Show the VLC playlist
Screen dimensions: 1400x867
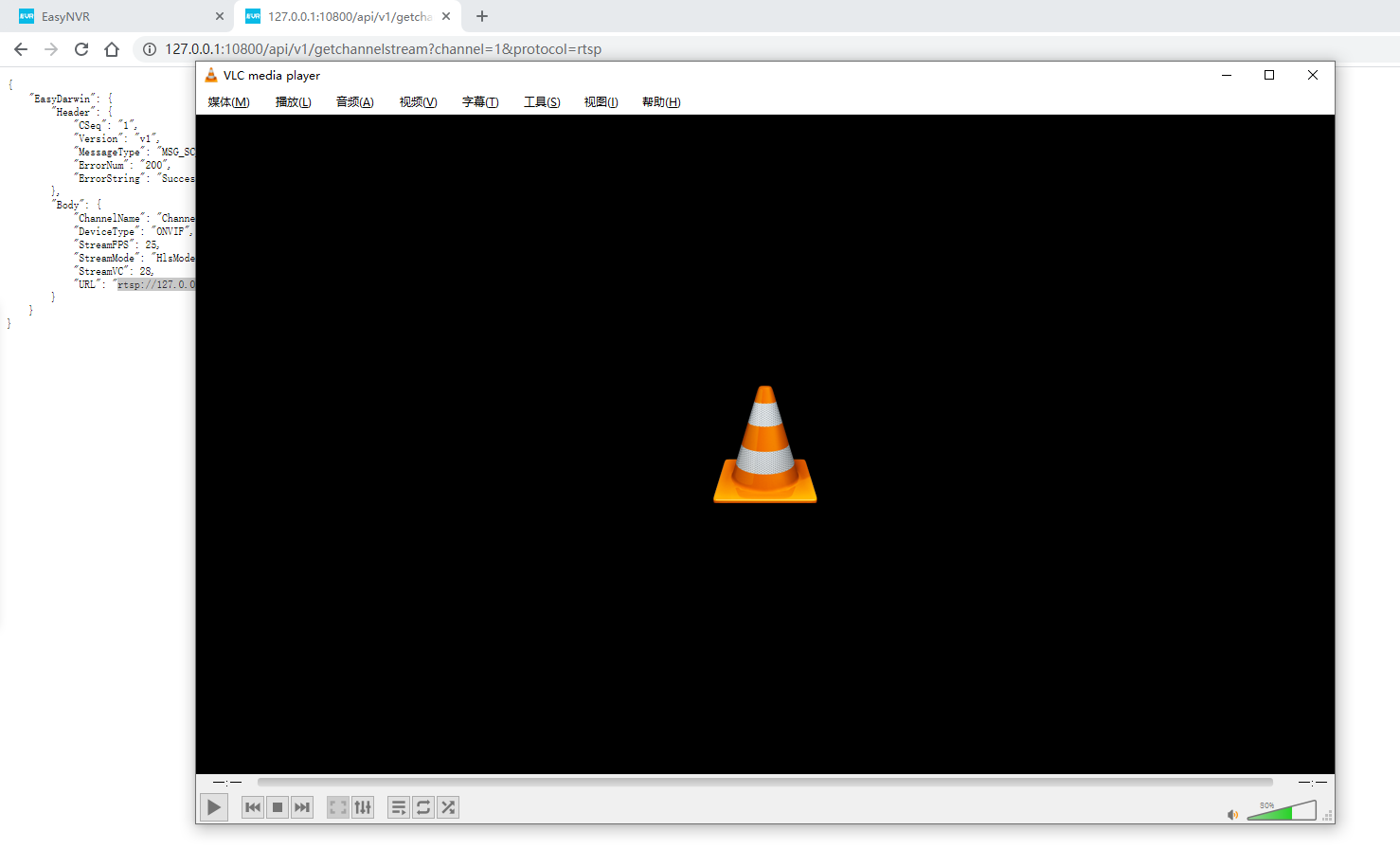(399, 807)
